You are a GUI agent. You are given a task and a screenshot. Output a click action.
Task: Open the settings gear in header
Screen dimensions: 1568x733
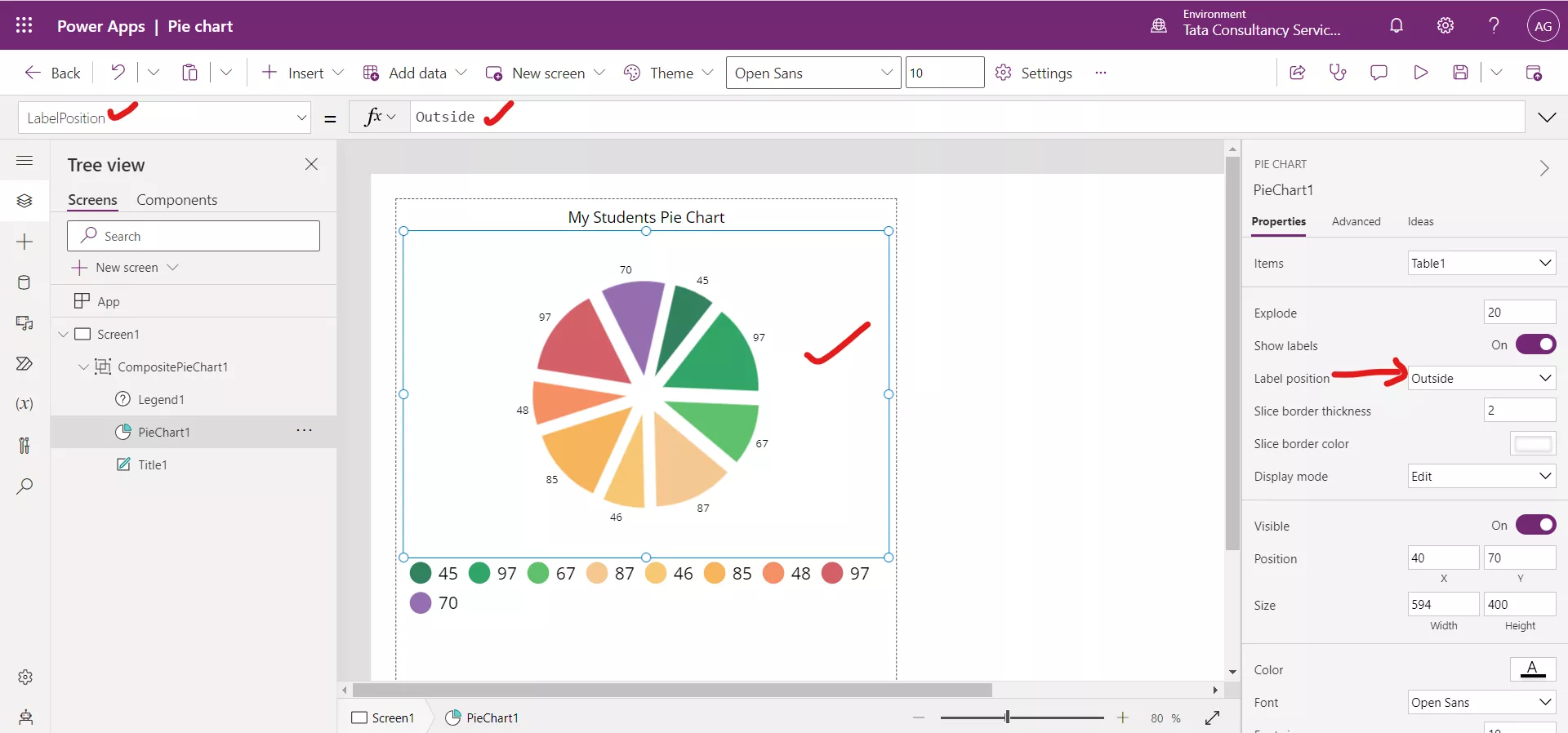[1445, 25]
